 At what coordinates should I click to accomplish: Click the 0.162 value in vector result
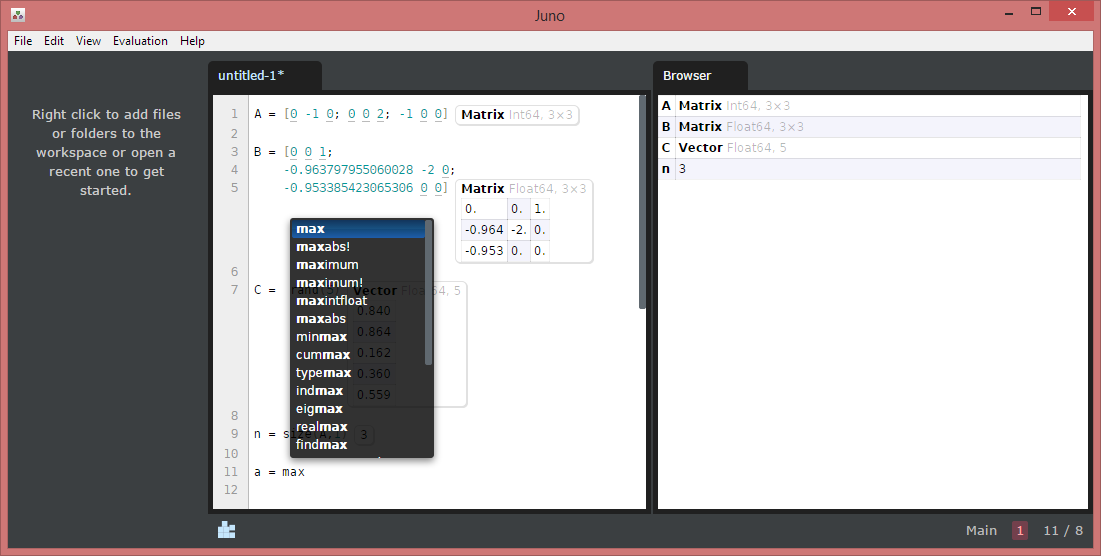[374, 352]
